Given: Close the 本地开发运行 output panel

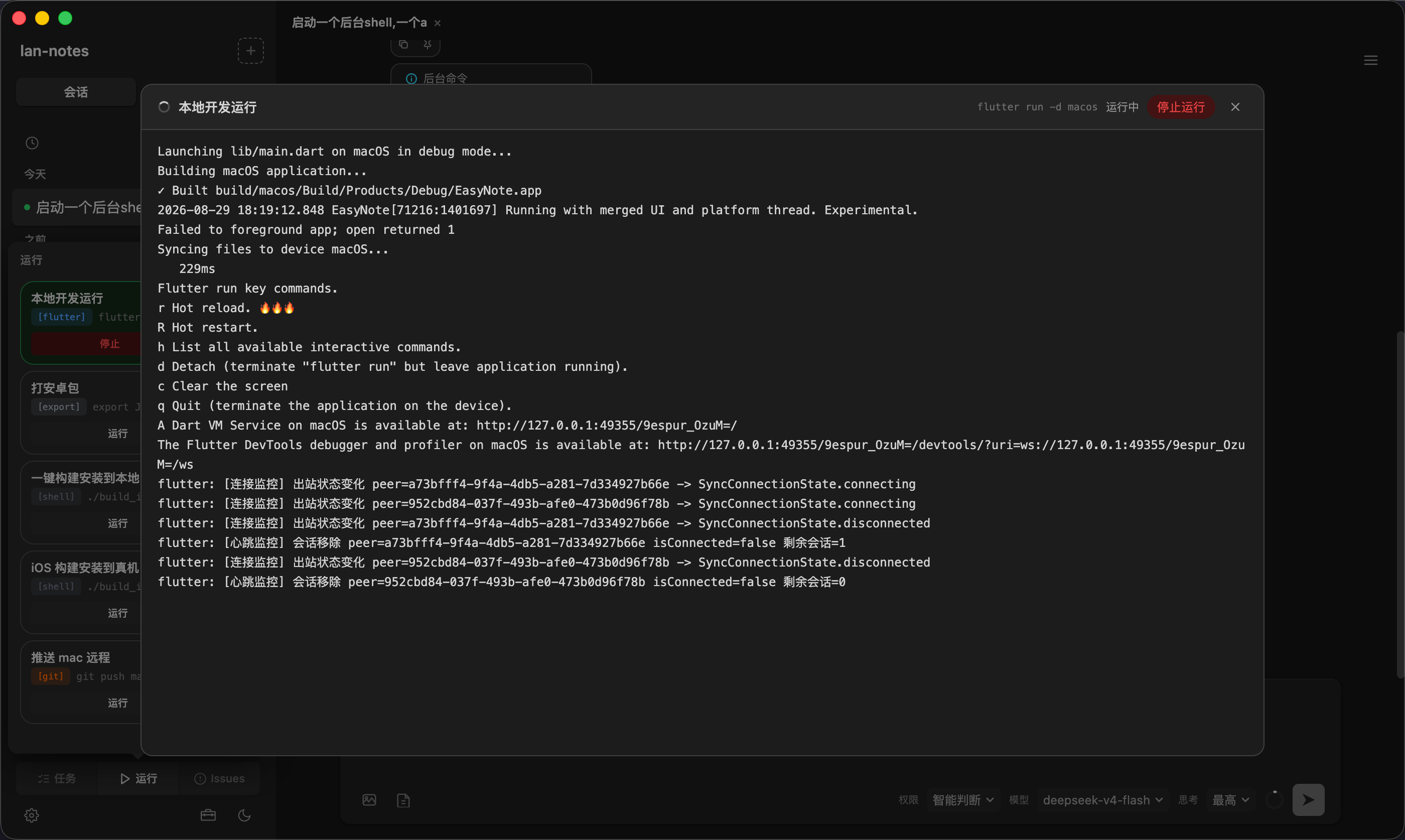Looking at the screenshot, I should point(1235,107).
